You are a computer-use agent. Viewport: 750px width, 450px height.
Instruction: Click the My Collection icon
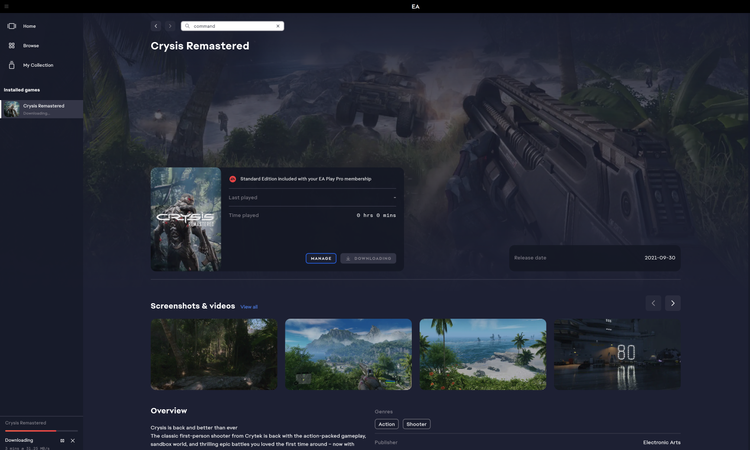pyautogui.click(x=12, y=65)
